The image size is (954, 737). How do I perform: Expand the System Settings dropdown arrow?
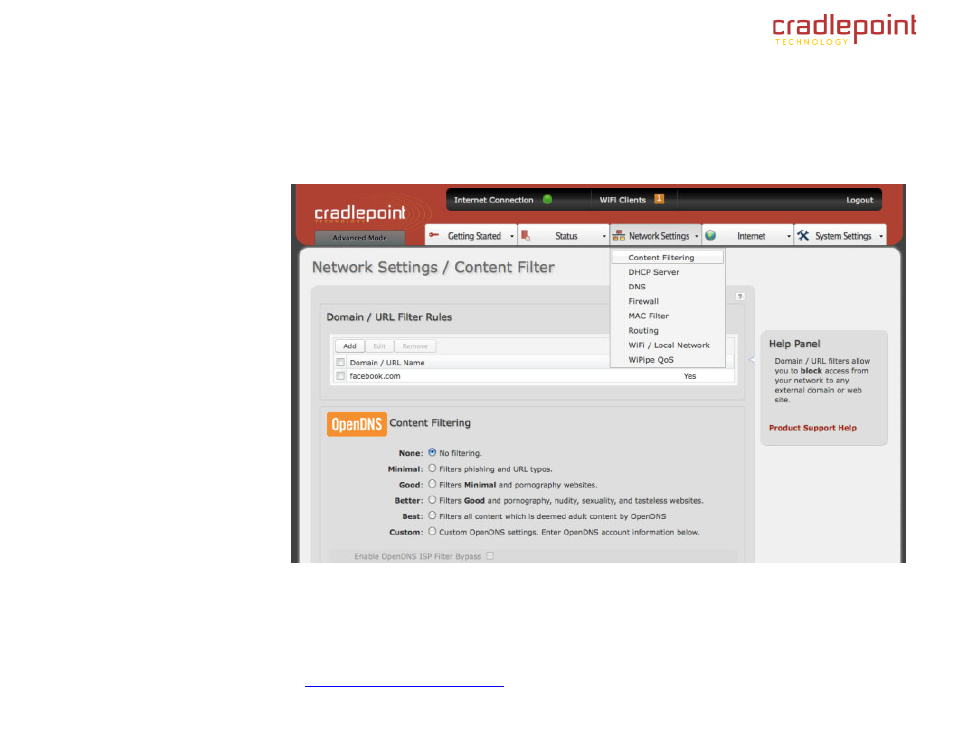881,236
